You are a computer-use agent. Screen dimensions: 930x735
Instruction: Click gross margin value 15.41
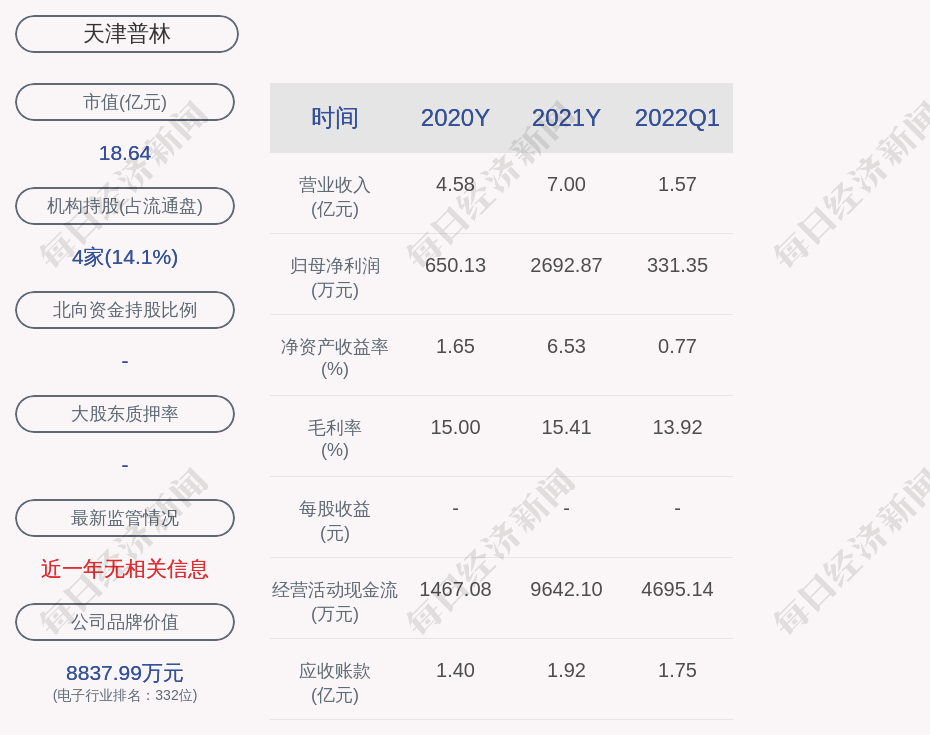pos(566,427)
